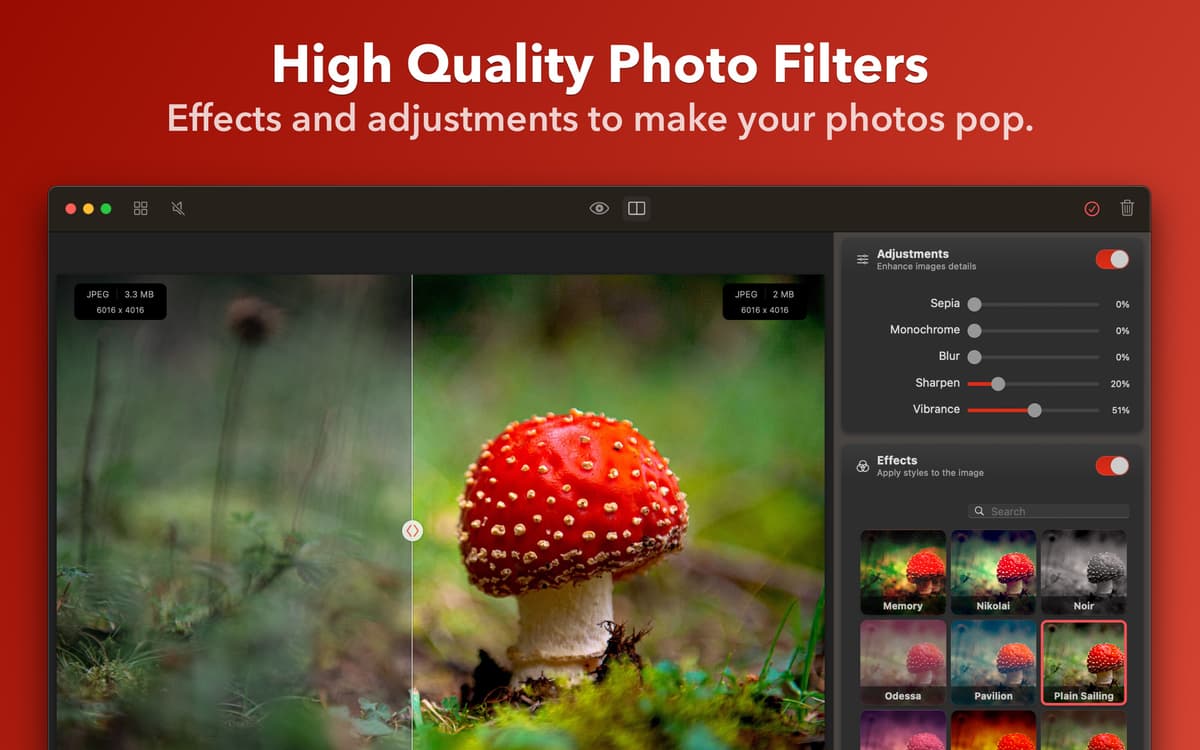Viewport: 1200px width, 750px height.
Task: Show preview using the eye icon
Action: tap(599, 207)
